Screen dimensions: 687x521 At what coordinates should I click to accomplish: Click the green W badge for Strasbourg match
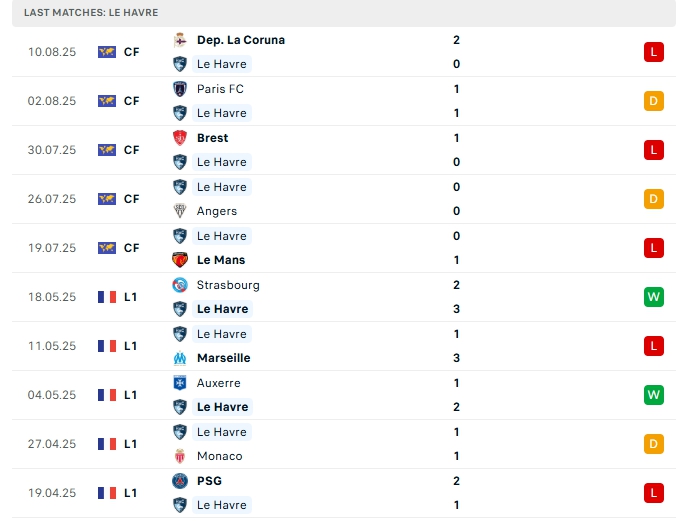654,297
